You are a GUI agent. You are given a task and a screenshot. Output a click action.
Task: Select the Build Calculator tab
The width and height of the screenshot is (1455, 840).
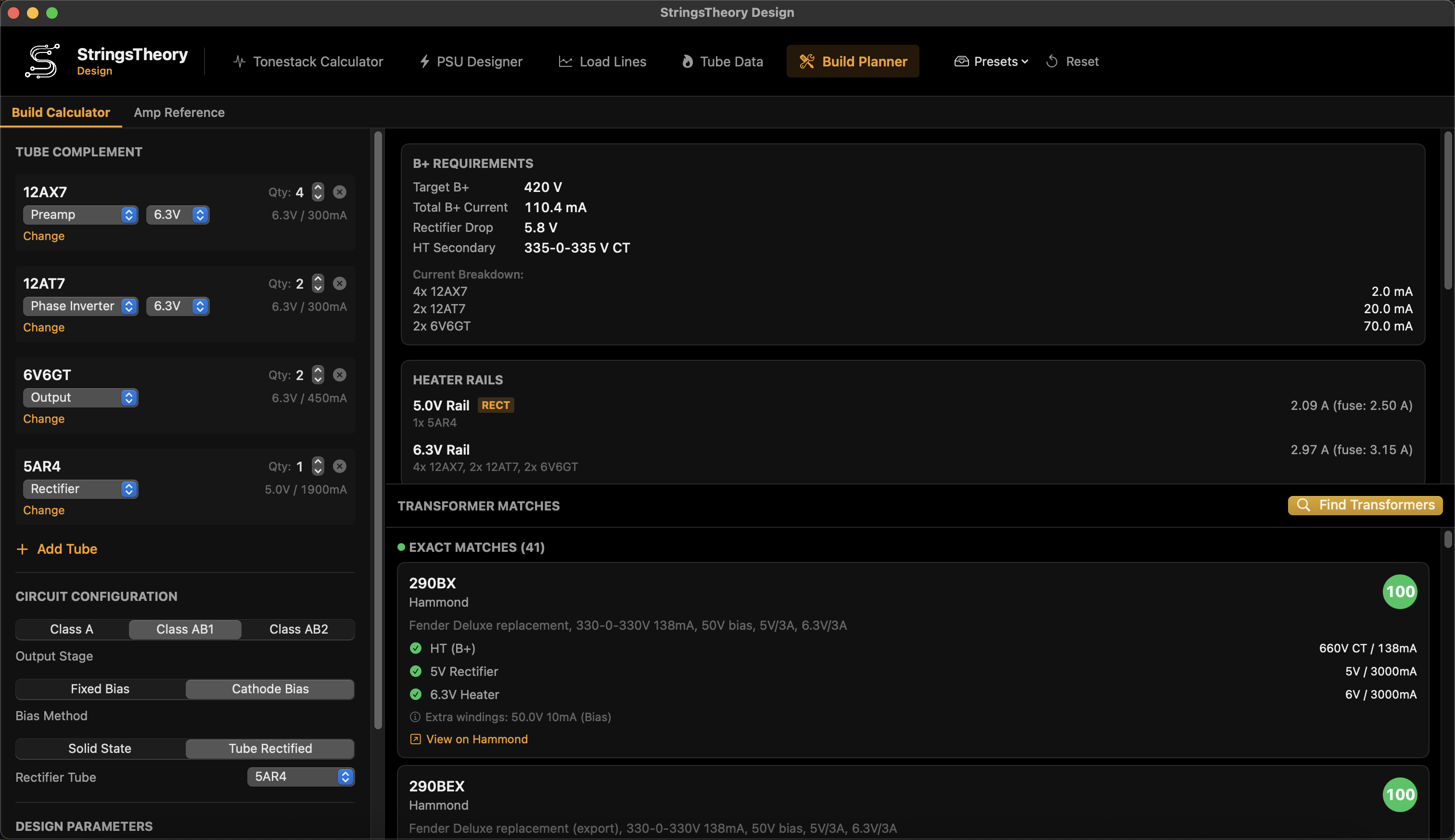tap(61, 112)
